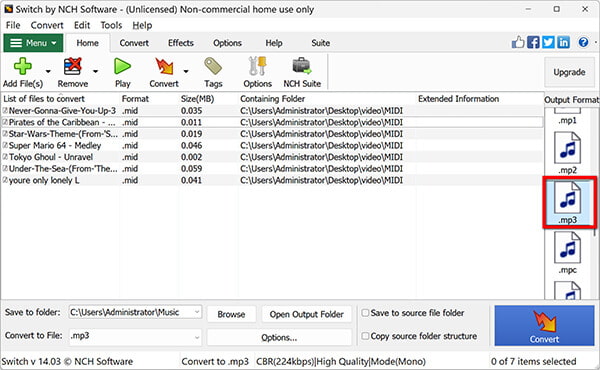
Task: Click the 0.059 size value
Action: point(191,168)
